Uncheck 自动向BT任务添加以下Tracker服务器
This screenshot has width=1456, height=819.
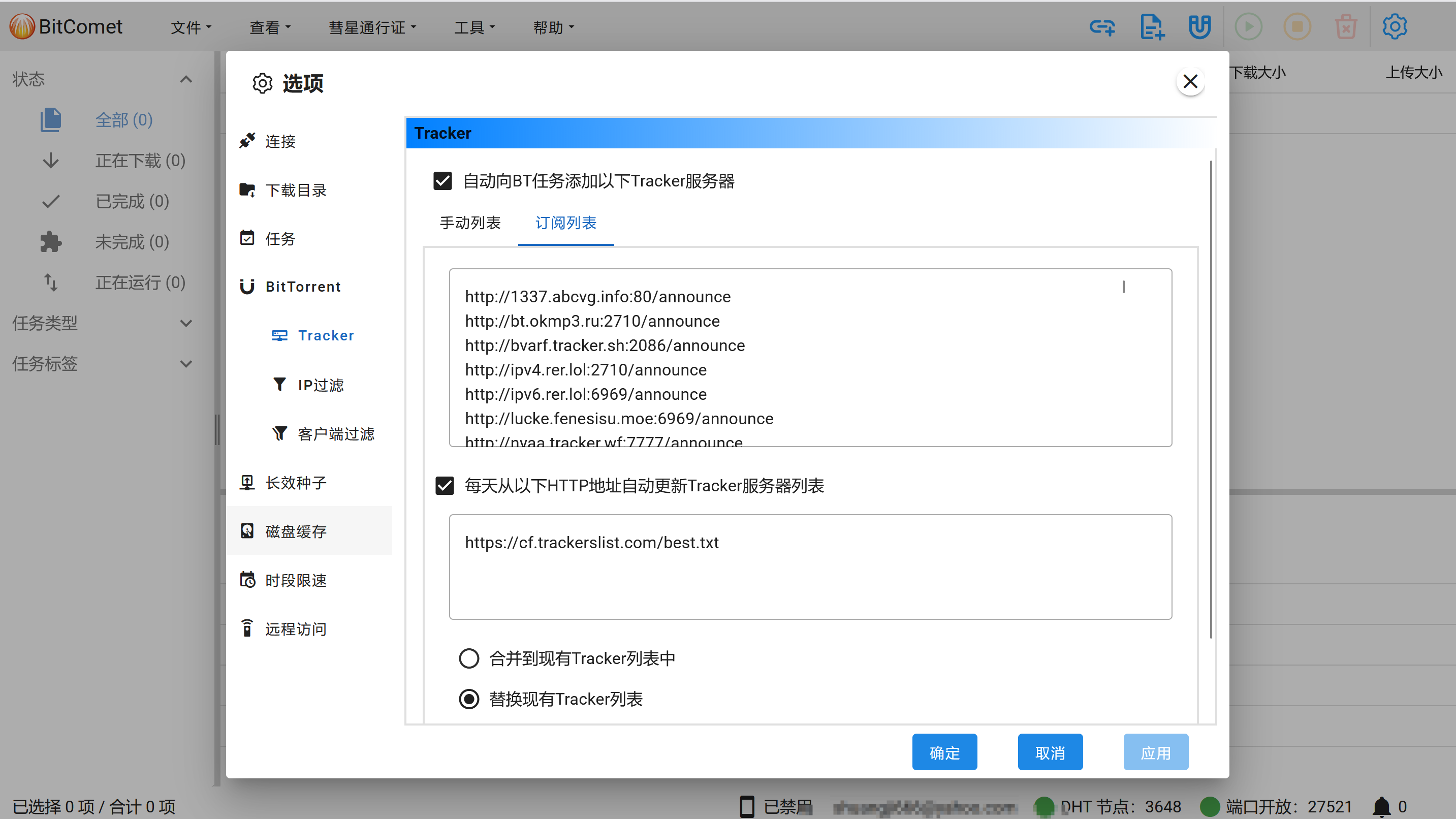click(442, 181)
